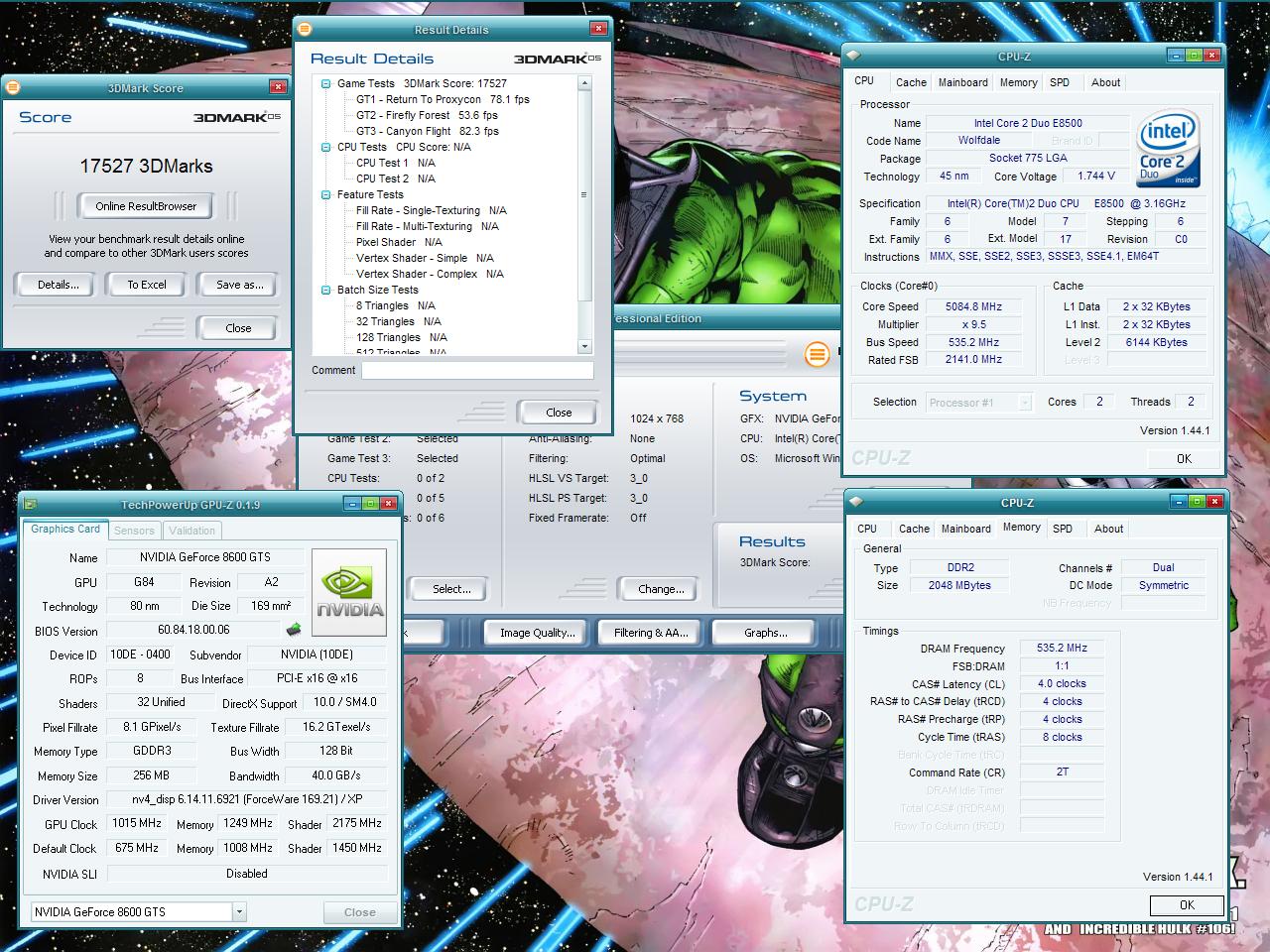This screenshot has height=952, width=1270.
Task: Click the bottom CPU-Z window title icon
Action: pos(855,503)
